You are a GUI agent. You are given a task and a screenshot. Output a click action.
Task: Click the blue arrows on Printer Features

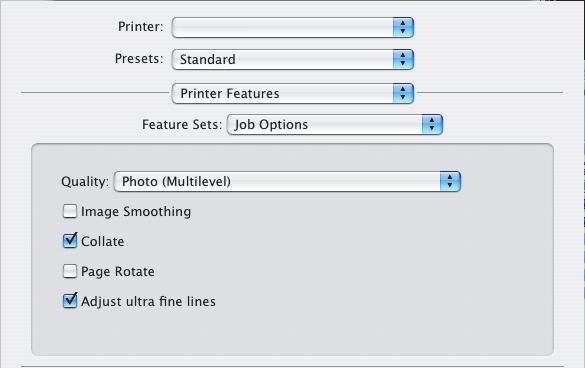(403, 93)
